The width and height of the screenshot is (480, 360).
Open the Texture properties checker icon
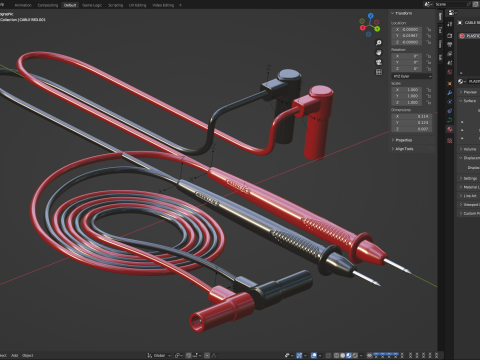(x=450, y=140)
